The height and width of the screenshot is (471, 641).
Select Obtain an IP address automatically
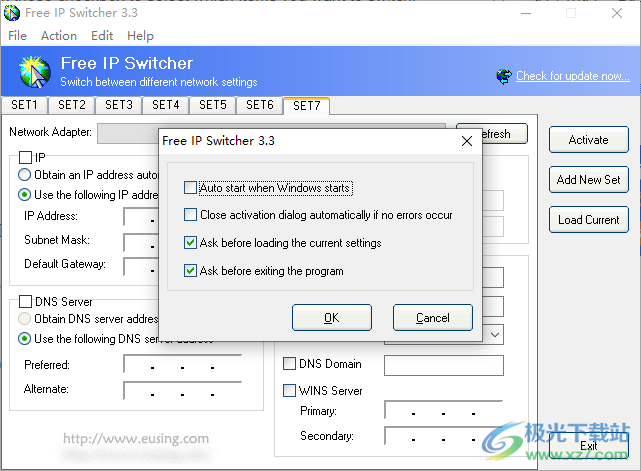(25, 175)
